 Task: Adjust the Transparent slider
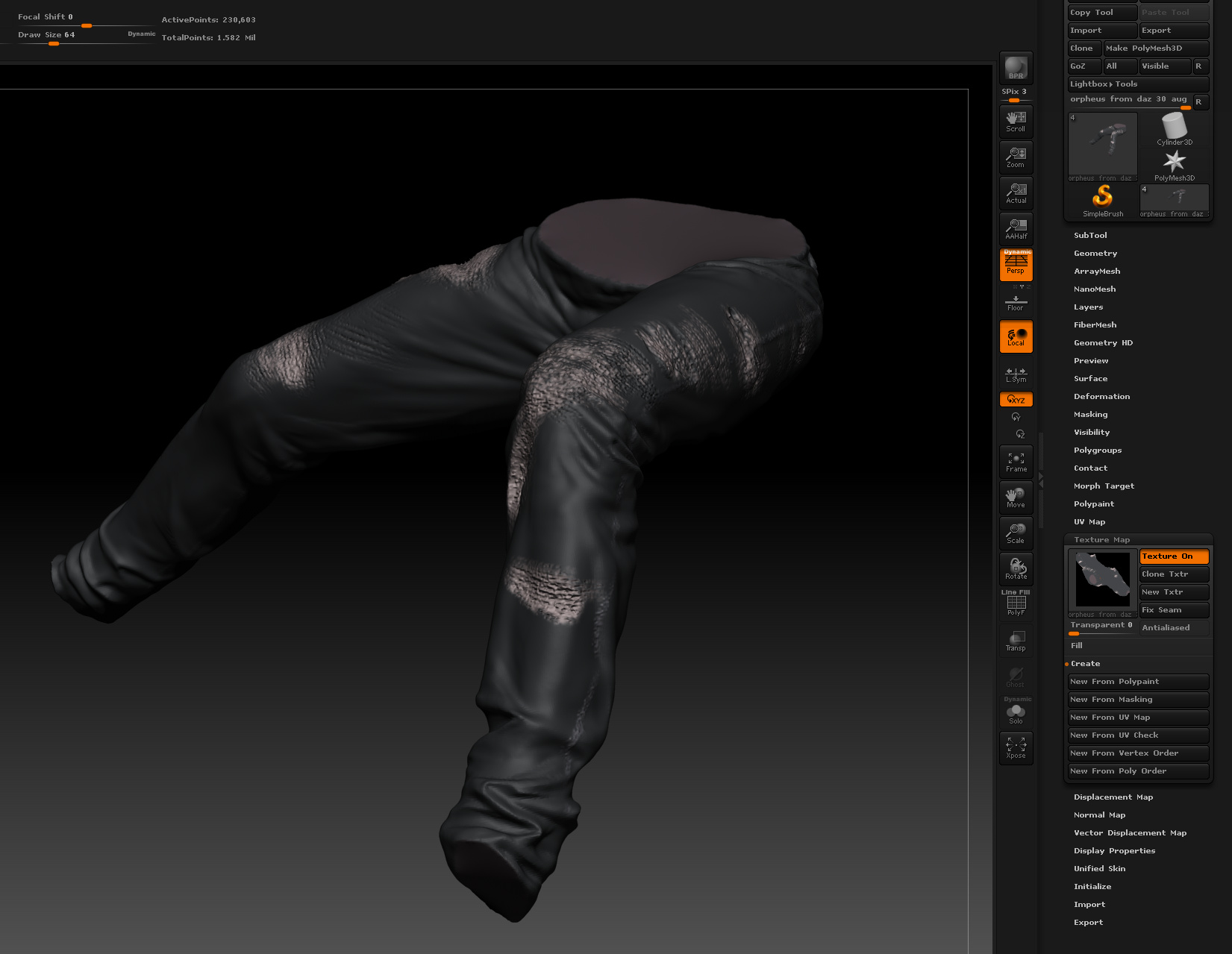click(1103, 628)
